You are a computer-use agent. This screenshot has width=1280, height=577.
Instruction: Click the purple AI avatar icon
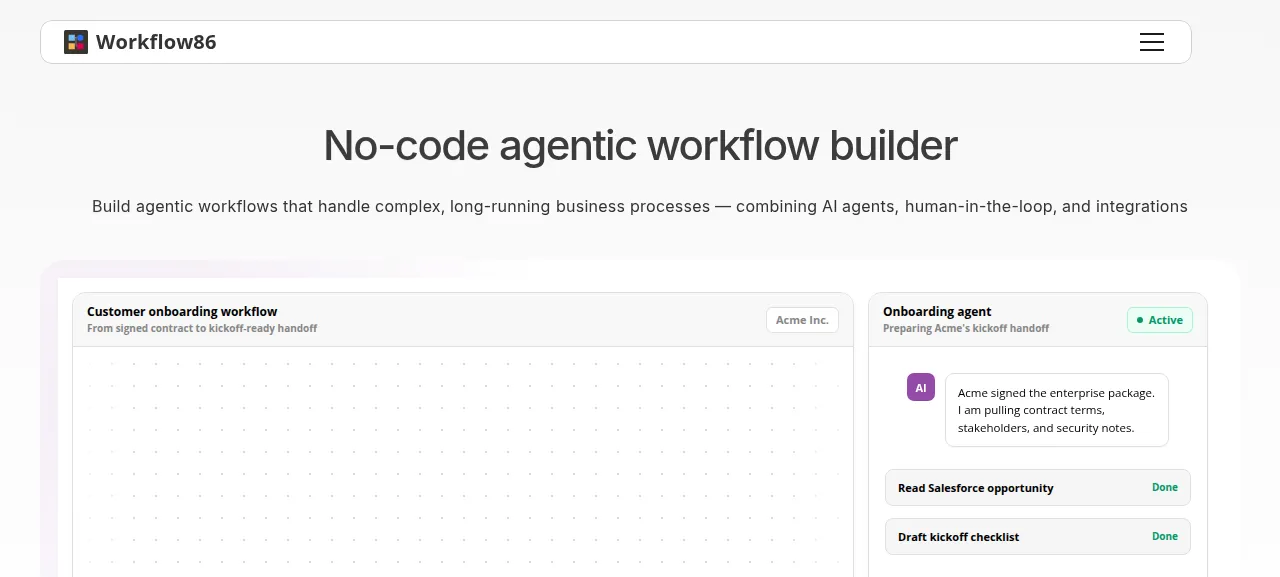point(921,387)
